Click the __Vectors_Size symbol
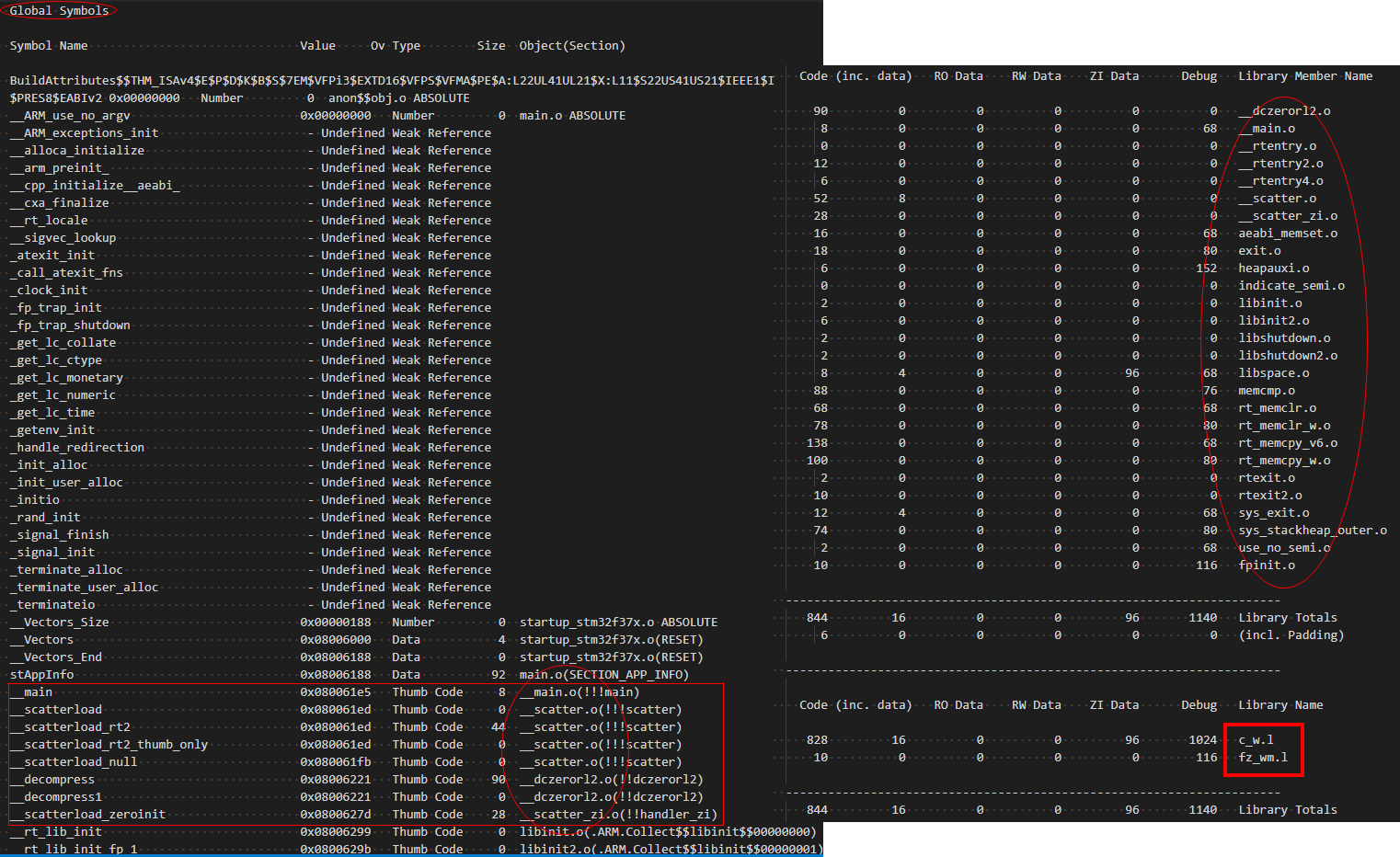 [x=58, y=622]
